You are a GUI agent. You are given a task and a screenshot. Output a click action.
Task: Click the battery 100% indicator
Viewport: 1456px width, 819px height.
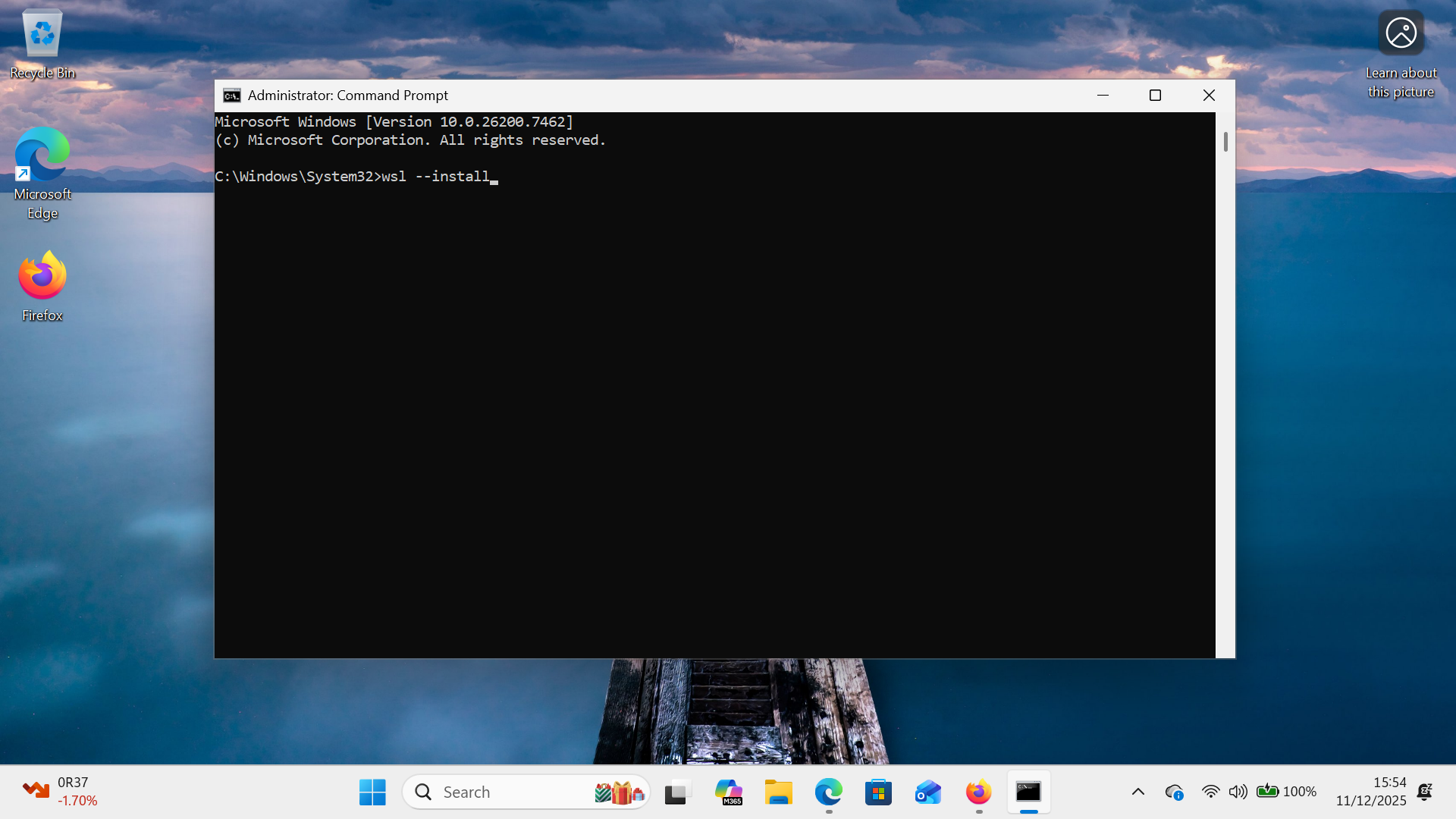[x=1286, y=792]
